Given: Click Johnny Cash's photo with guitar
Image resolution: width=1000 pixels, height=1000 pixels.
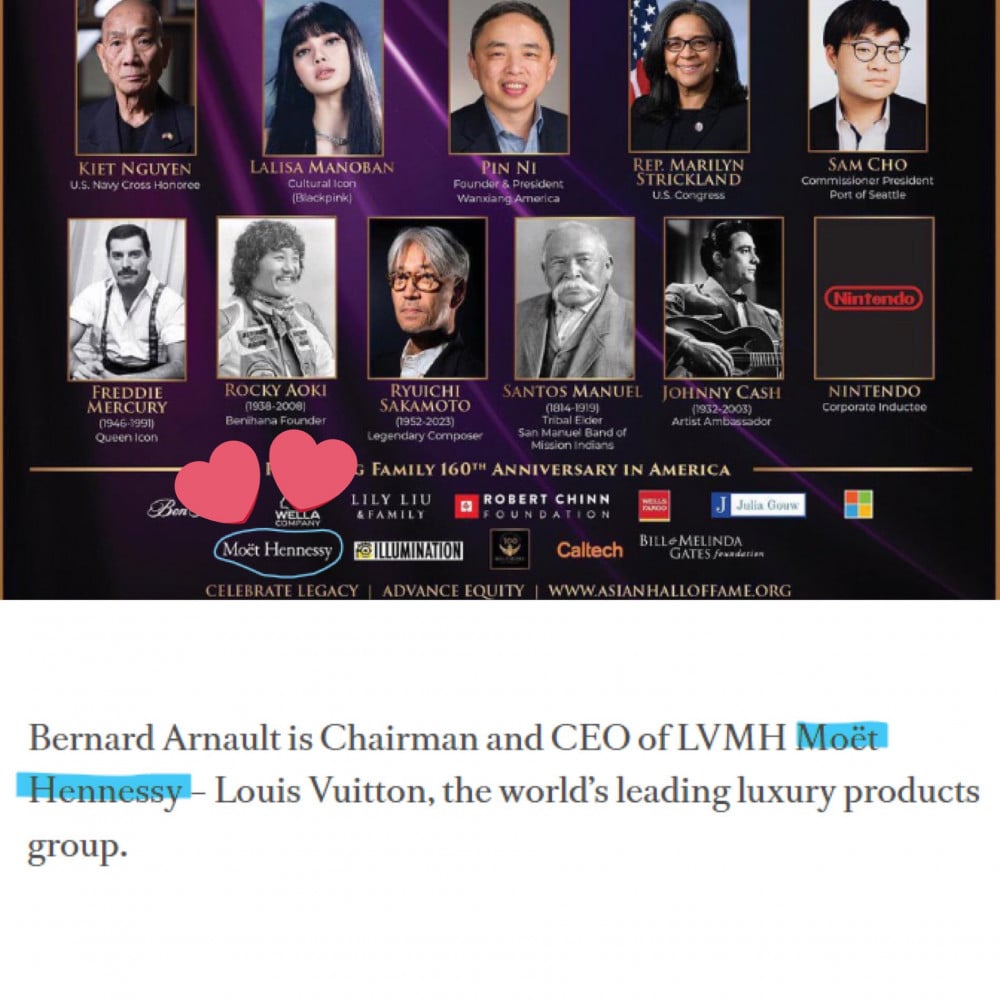Looking at the screenshot, I should tap(723, 298).
